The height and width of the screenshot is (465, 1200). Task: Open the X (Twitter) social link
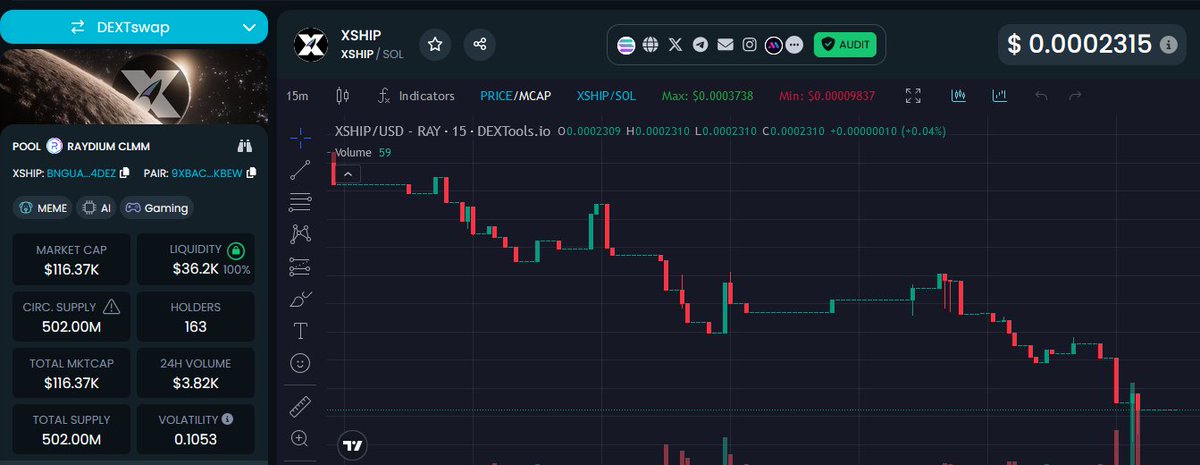pos(675,45)
